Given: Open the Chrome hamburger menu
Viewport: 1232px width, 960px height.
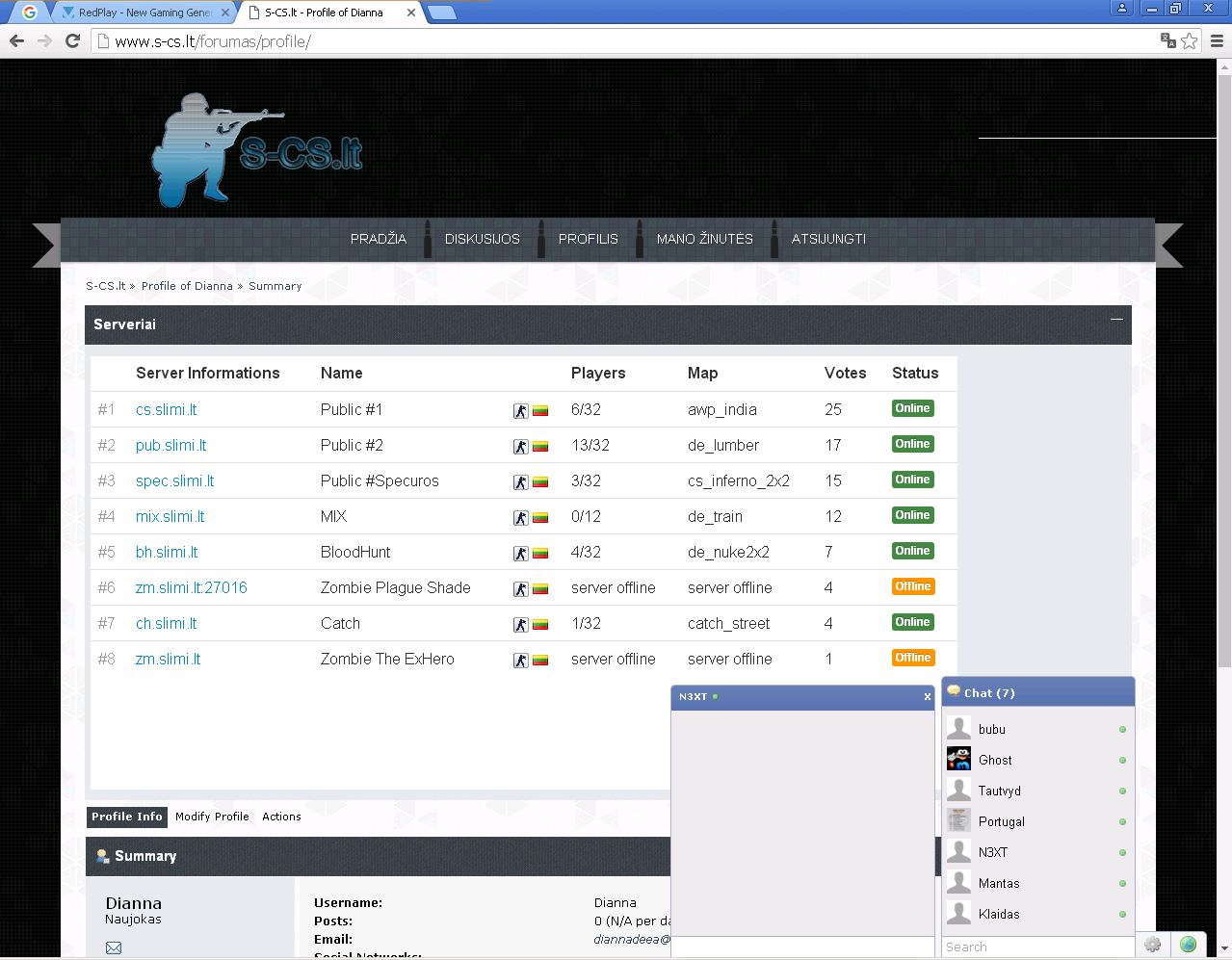Looking at the screenshot, I should coord(1217,40).
